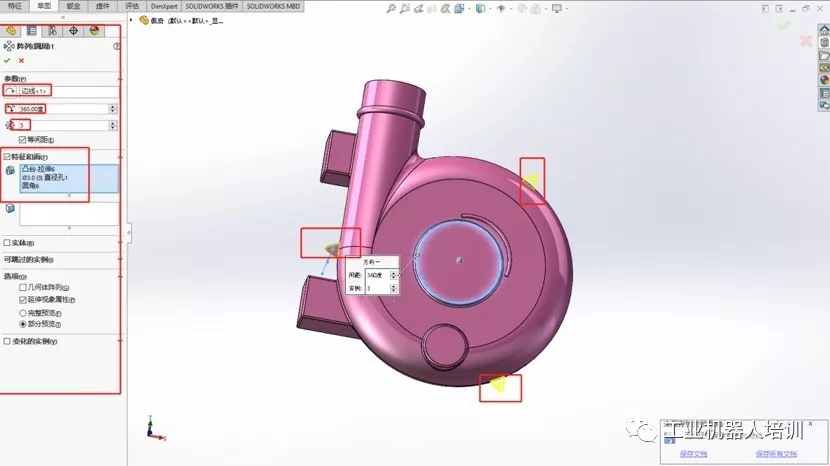Open the section view icon in view toolbar
This screenshot has height=466, width=830.
(x=431, y=8)
